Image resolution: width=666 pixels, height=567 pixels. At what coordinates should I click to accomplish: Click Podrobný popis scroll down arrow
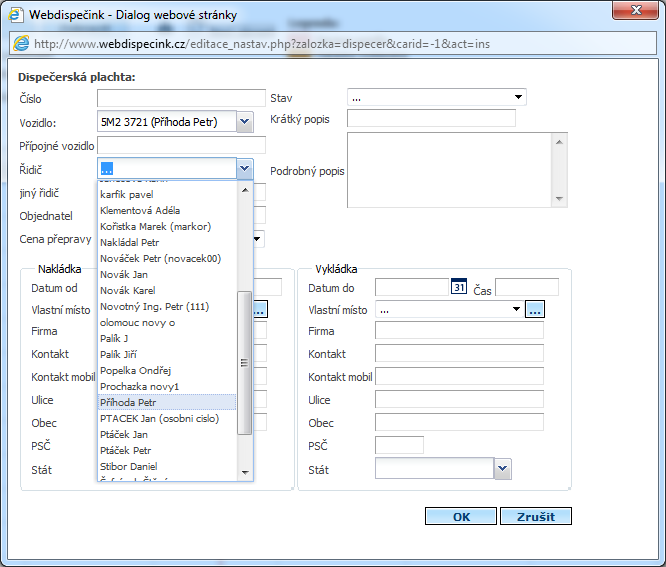559,199
